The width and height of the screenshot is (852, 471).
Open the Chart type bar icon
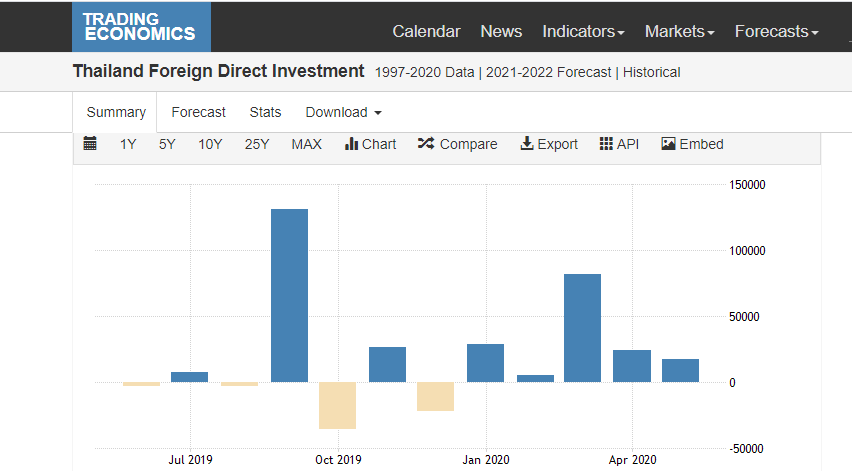click(351, 144)
